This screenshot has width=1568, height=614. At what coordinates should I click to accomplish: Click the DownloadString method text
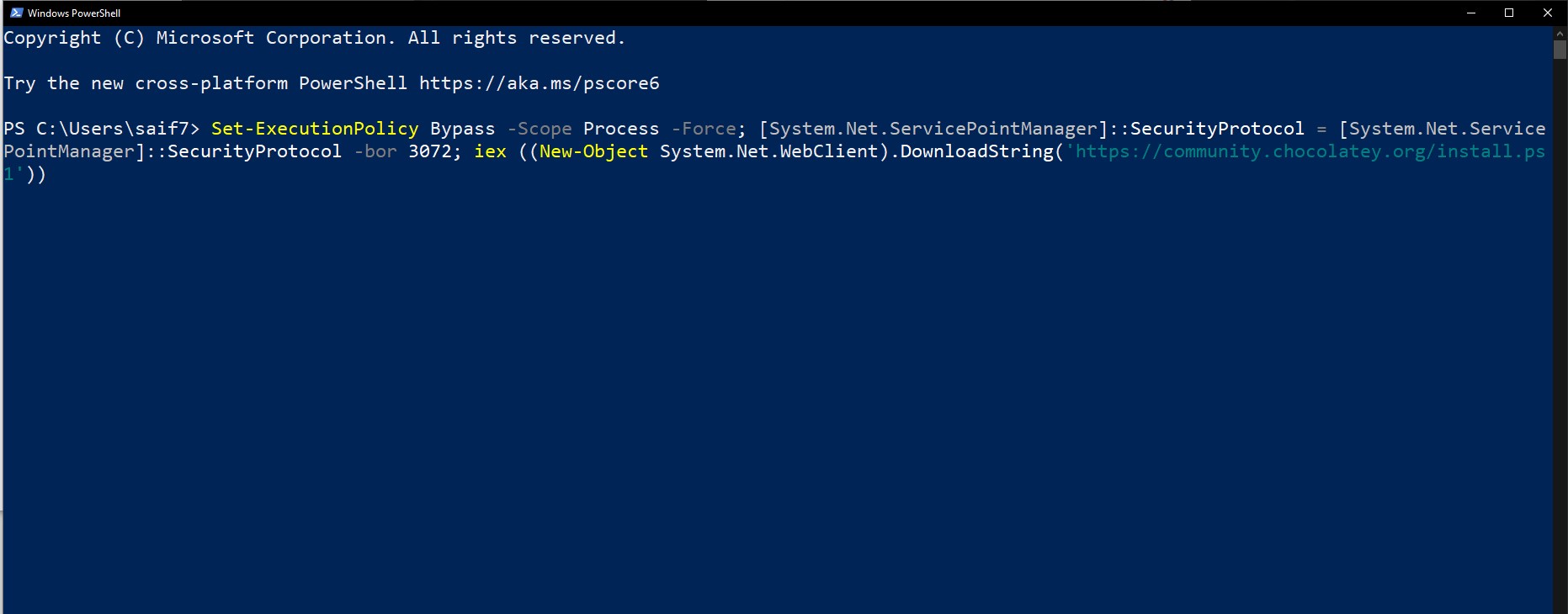coord(976,151)
